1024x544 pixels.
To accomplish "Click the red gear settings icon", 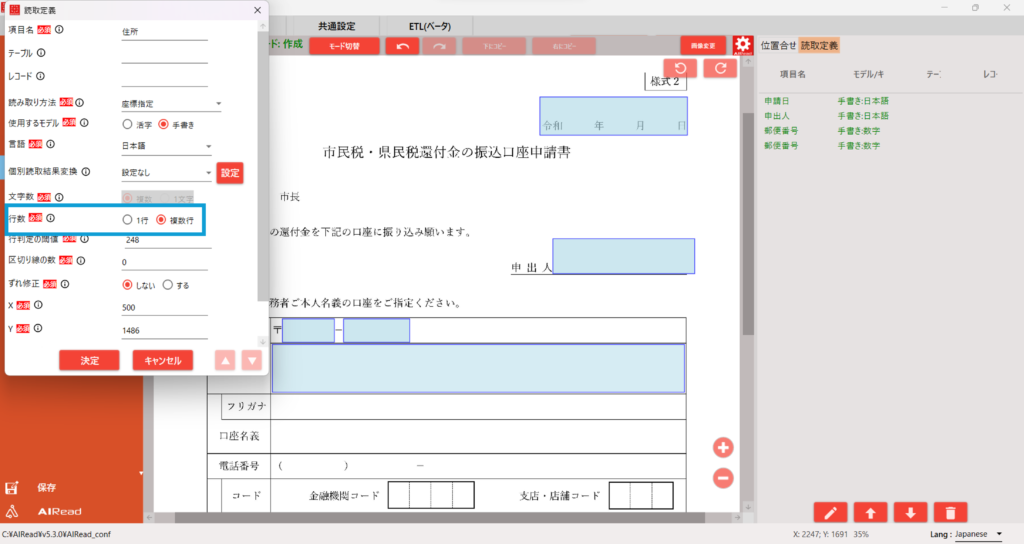I will (x=742, y=46).
